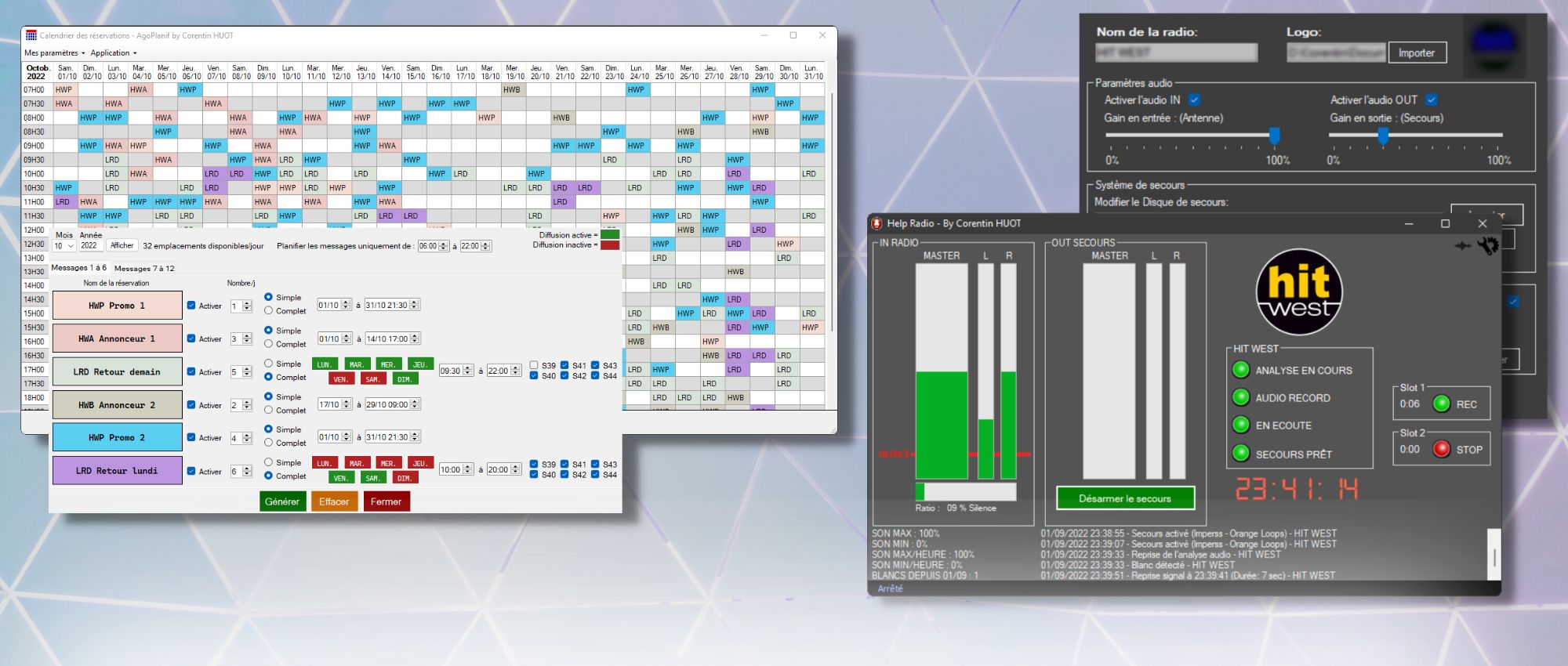Click the AUDIO RECORD green indicator light

pyautogui.click(x=1241, y=397)
